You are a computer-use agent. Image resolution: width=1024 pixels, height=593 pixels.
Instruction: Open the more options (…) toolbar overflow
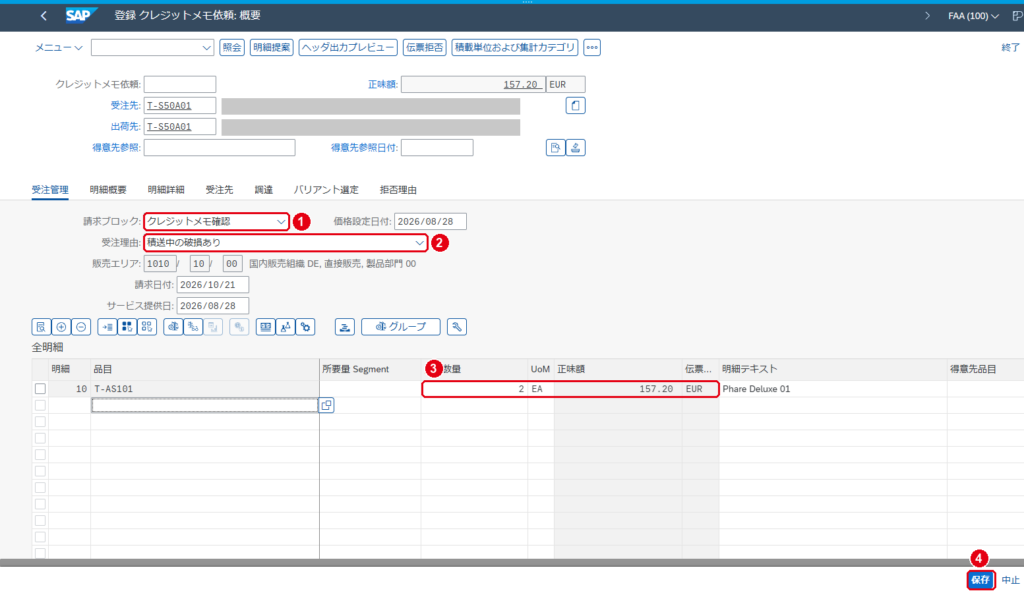pyautogui.click(x=592, y=48)
